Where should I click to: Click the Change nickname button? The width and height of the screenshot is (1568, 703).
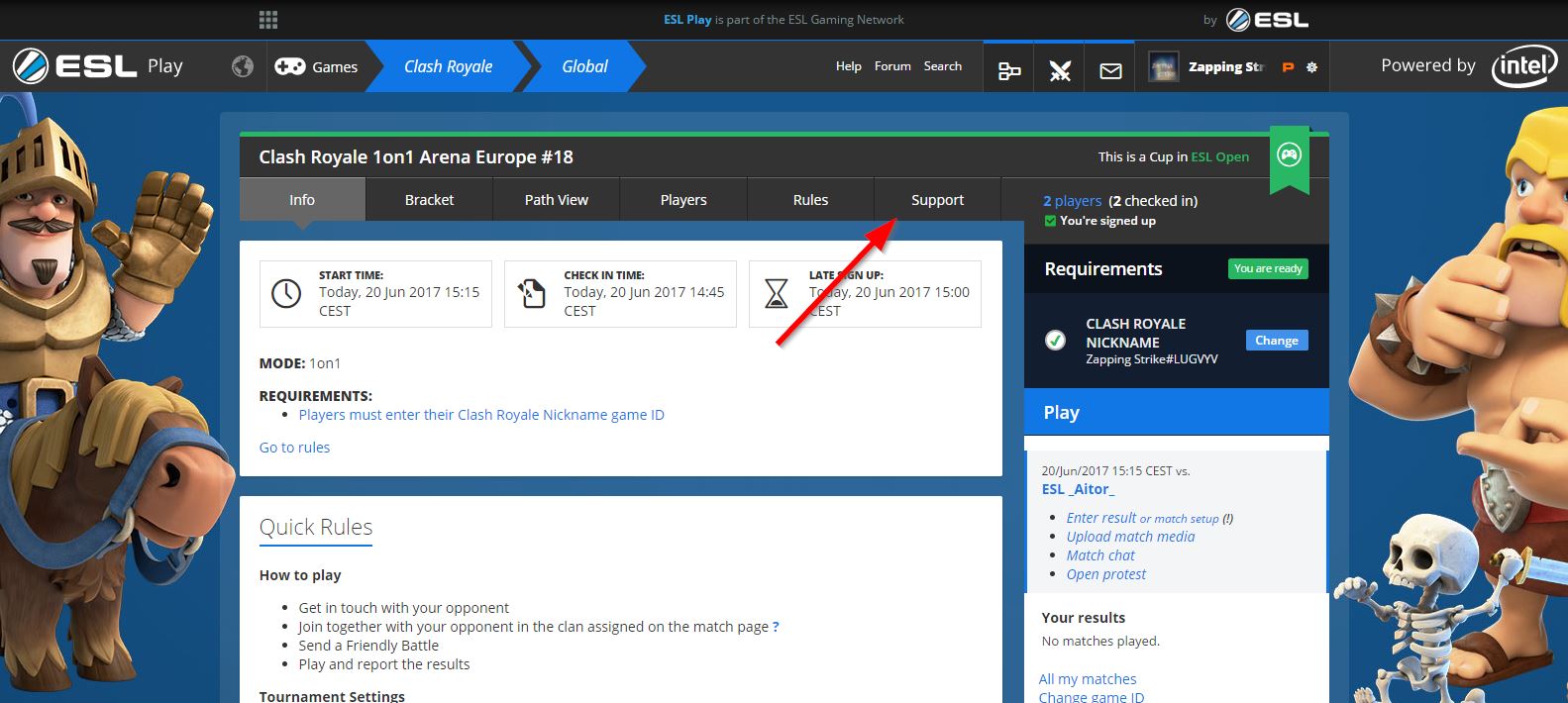pos(1277,341)
